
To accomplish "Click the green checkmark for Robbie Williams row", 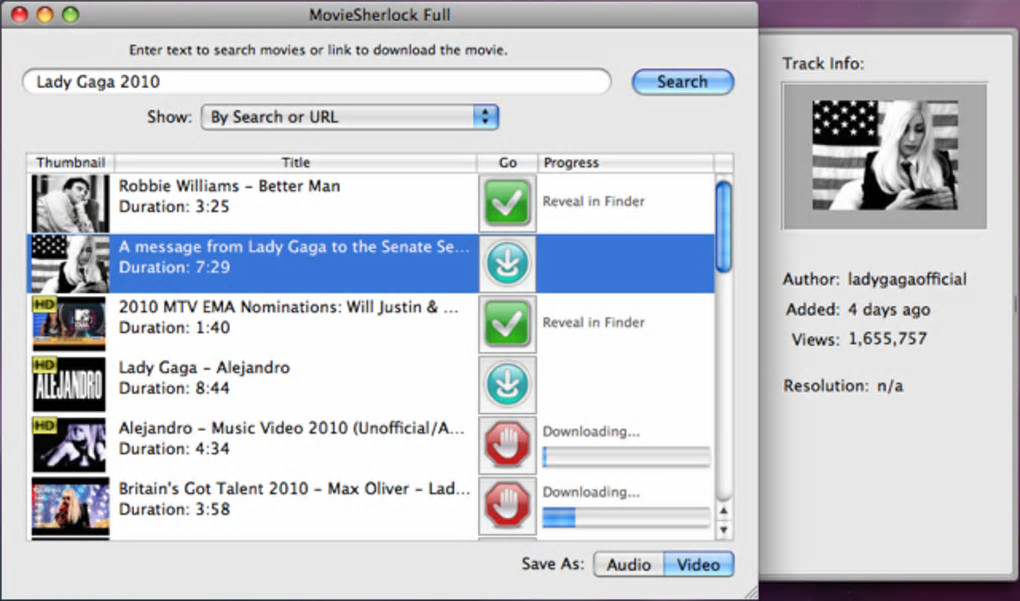I will pos(507,202).
